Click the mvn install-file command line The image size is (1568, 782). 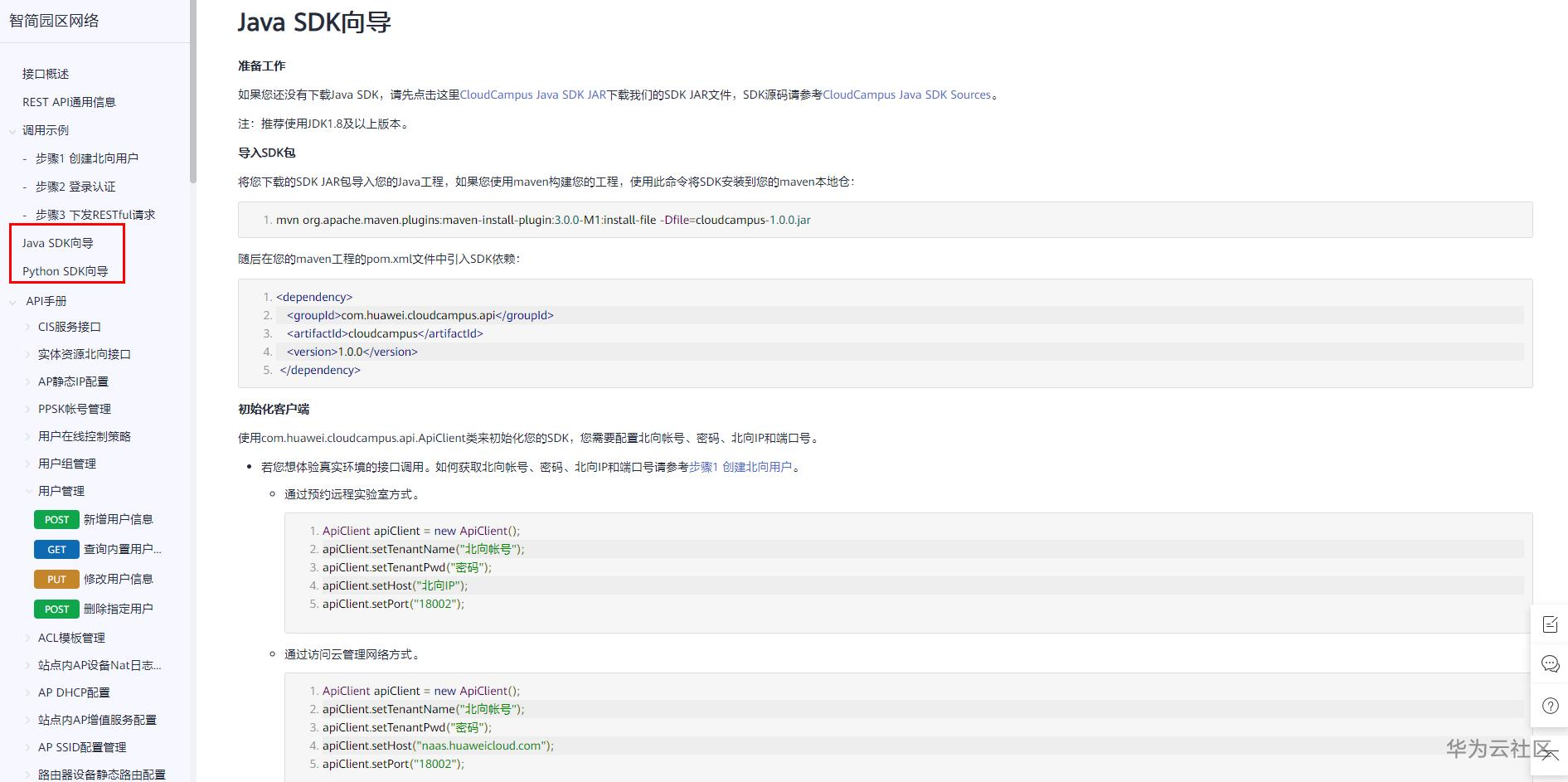coord(543,220)
